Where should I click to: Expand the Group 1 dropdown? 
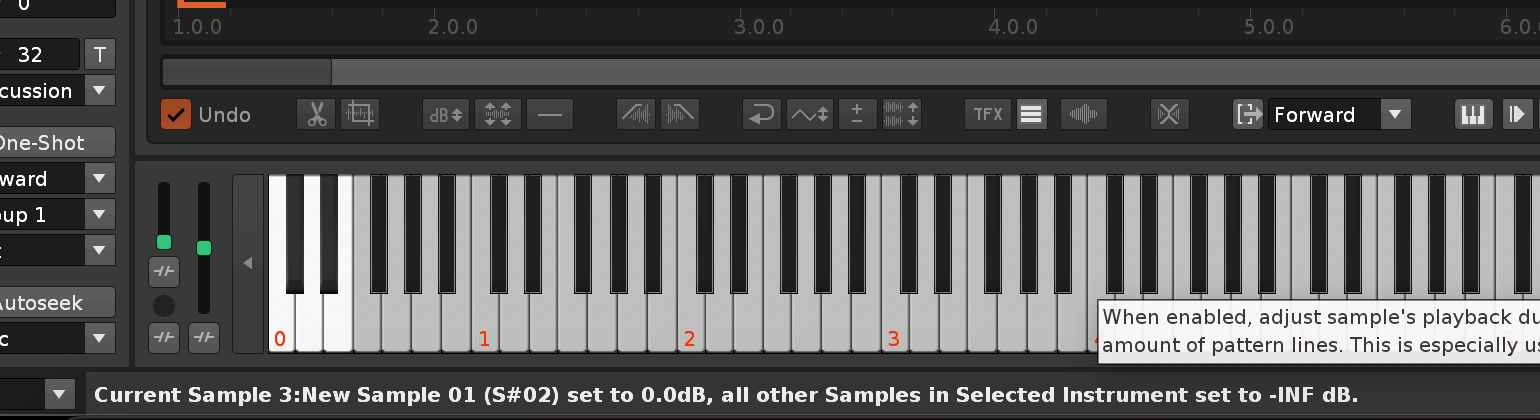click(x=98, y=214)
